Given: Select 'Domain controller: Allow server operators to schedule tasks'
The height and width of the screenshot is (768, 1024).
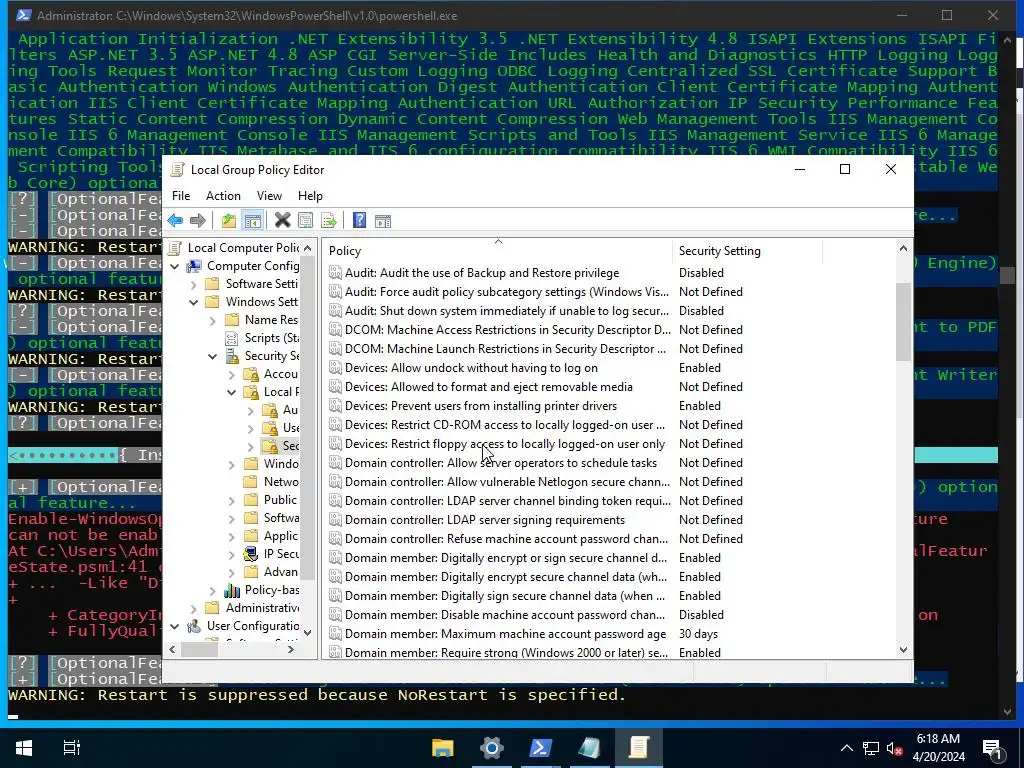Looking at the screenshot, I should [x=501, y=463].
